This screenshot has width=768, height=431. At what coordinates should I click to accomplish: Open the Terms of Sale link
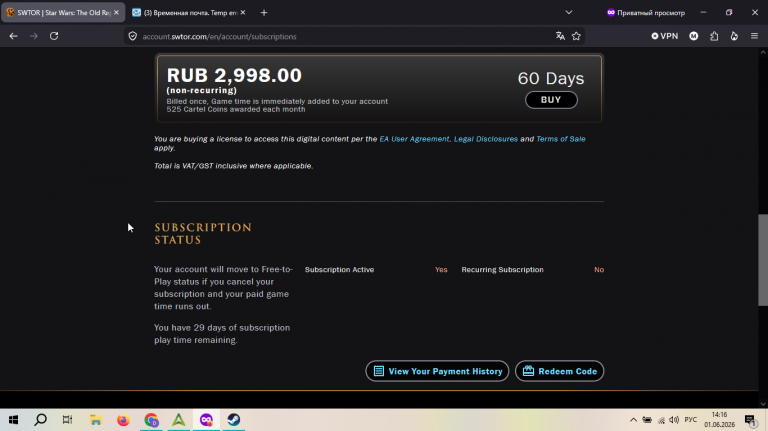click(561, 139)
